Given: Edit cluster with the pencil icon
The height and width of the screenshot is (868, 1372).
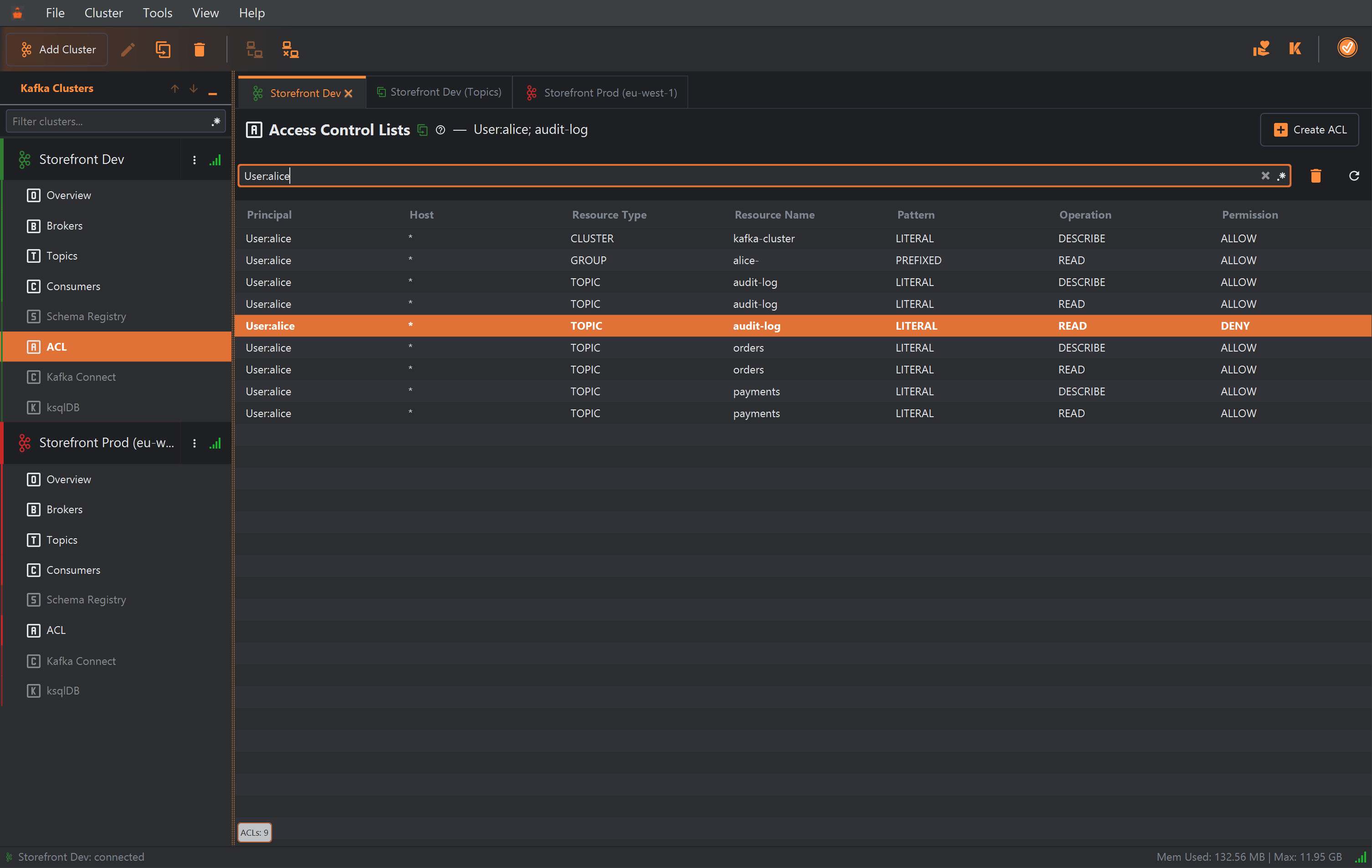Looking at the screenshot, I should pyautogui.click(x=128, y=50).
